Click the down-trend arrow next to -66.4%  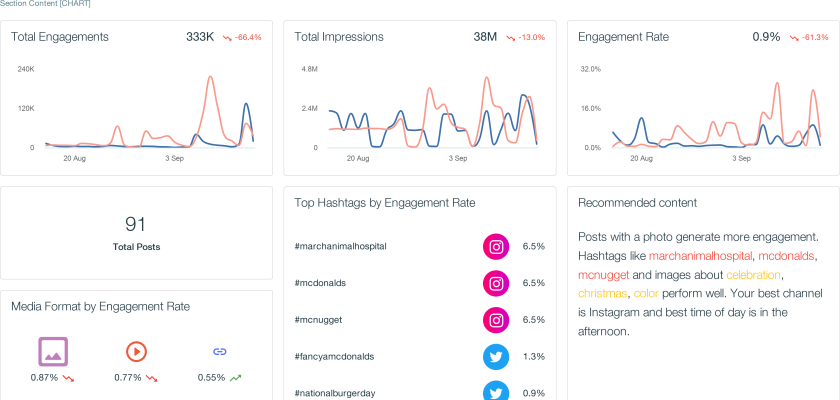pos(227,38)
